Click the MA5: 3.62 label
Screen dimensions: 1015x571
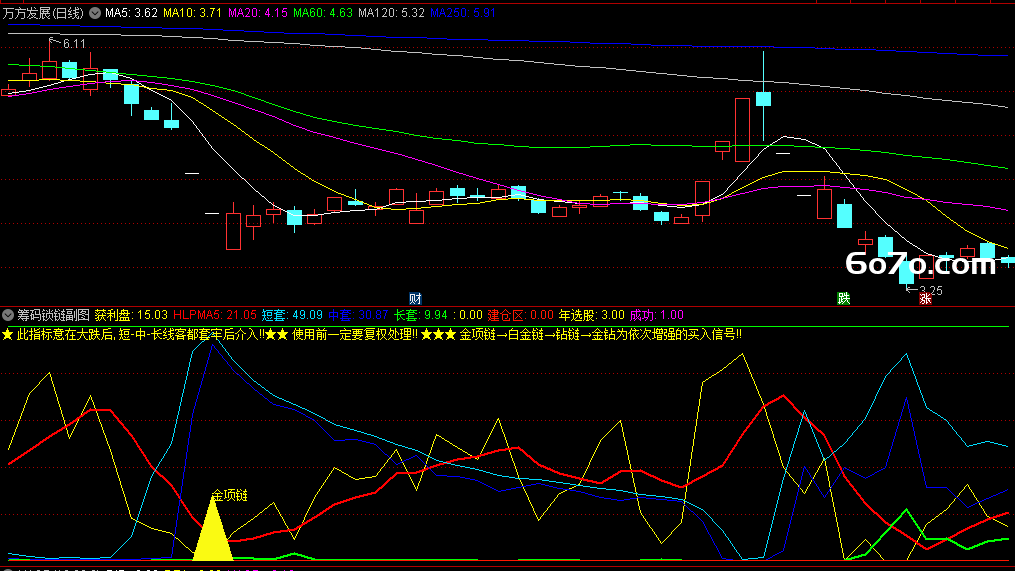coord(131,13)
